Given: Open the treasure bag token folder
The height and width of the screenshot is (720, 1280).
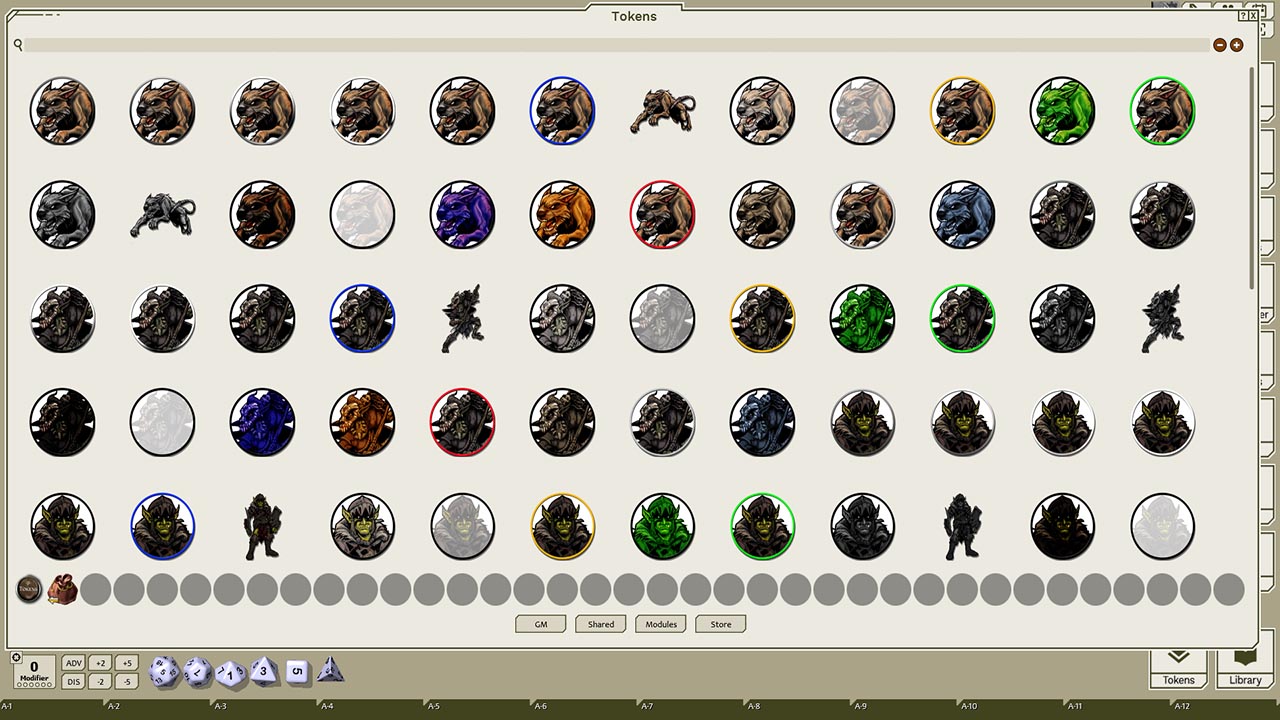Looking at the screenshot, I should click(x=63, y=589).
